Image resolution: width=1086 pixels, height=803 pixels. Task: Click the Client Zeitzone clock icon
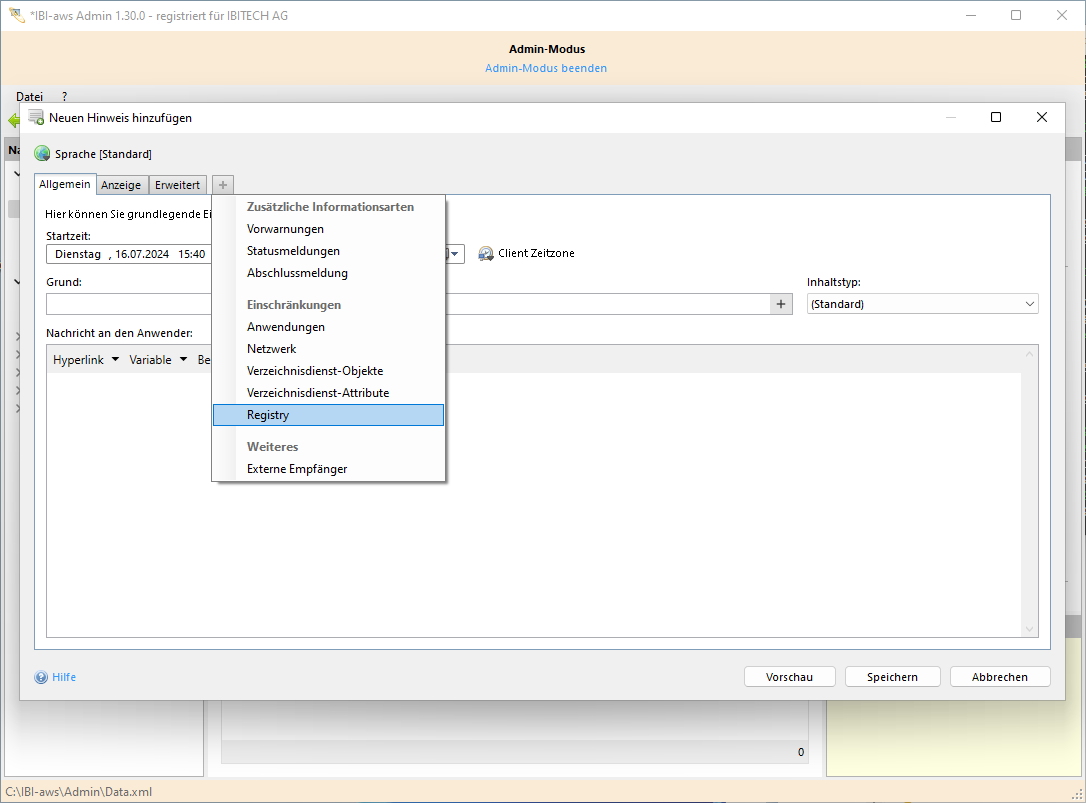point(485,253)
